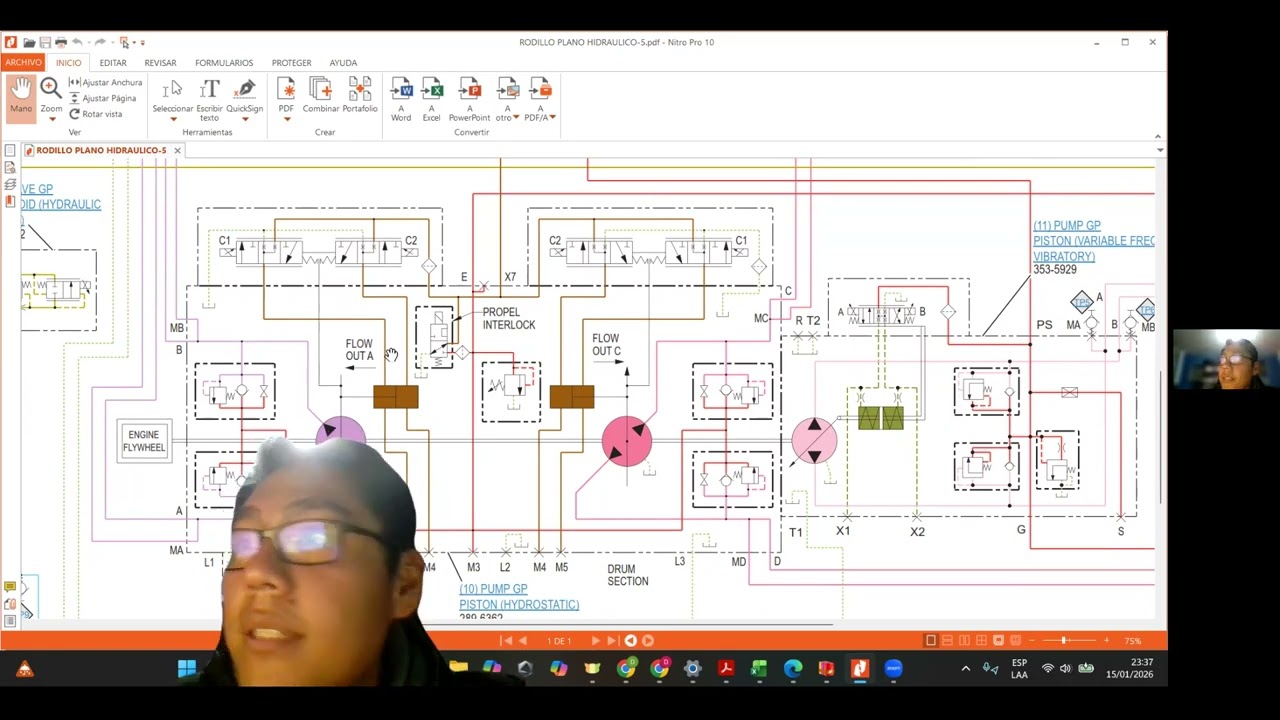Click Rotar vista
This screenshot has height=720, width=1280.
(x=95, y=114)
